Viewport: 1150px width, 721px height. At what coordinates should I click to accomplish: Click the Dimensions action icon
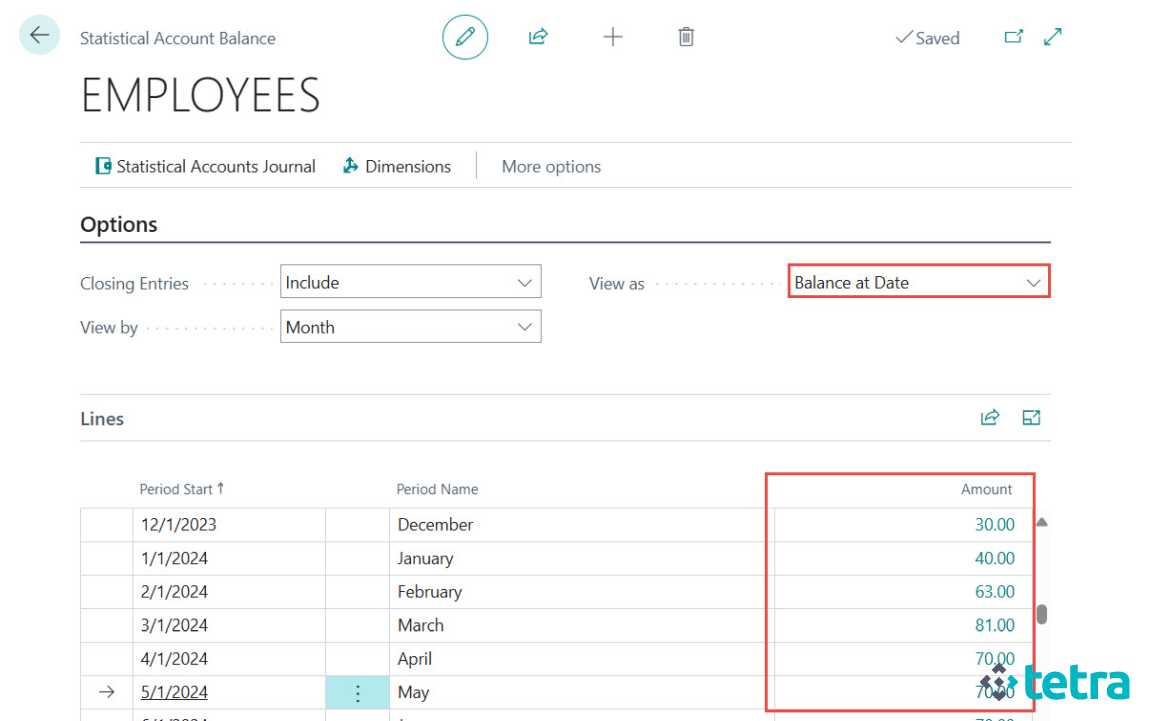[x=351, y=166]
